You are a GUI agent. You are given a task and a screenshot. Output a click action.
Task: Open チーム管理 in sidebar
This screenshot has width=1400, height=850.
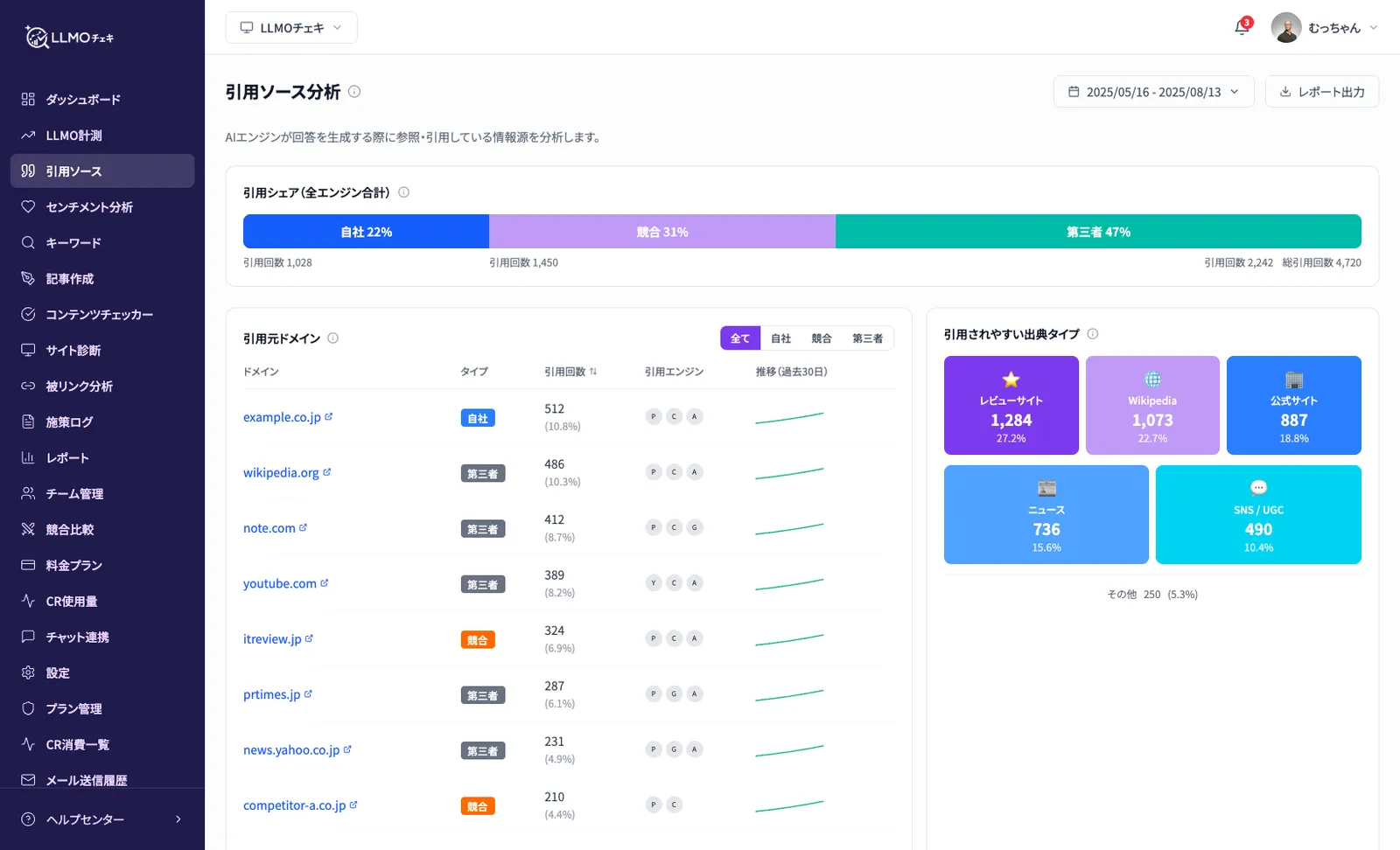coord(102,494)
